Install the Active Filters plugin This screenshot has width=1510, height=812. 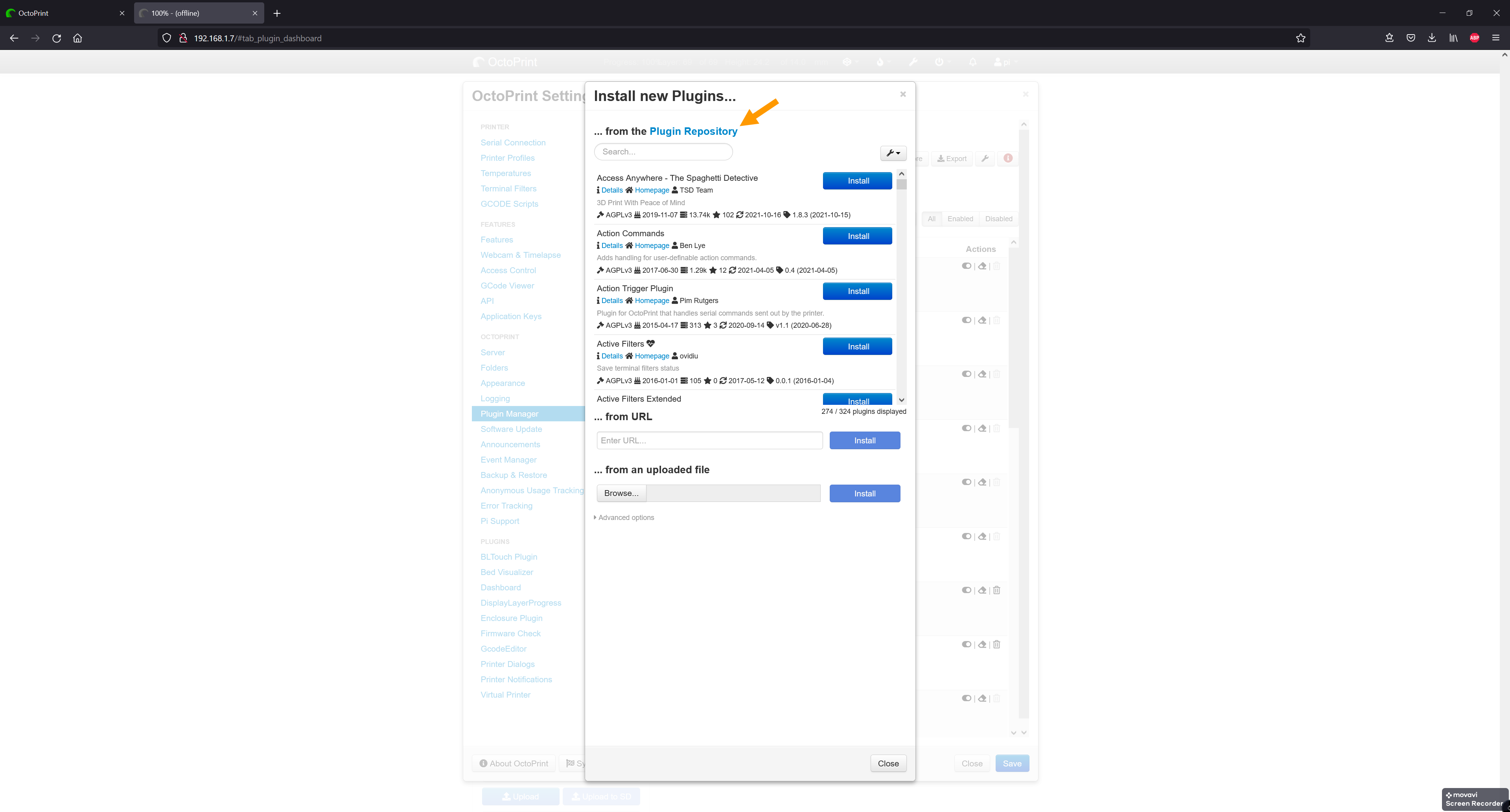point(857,346)
